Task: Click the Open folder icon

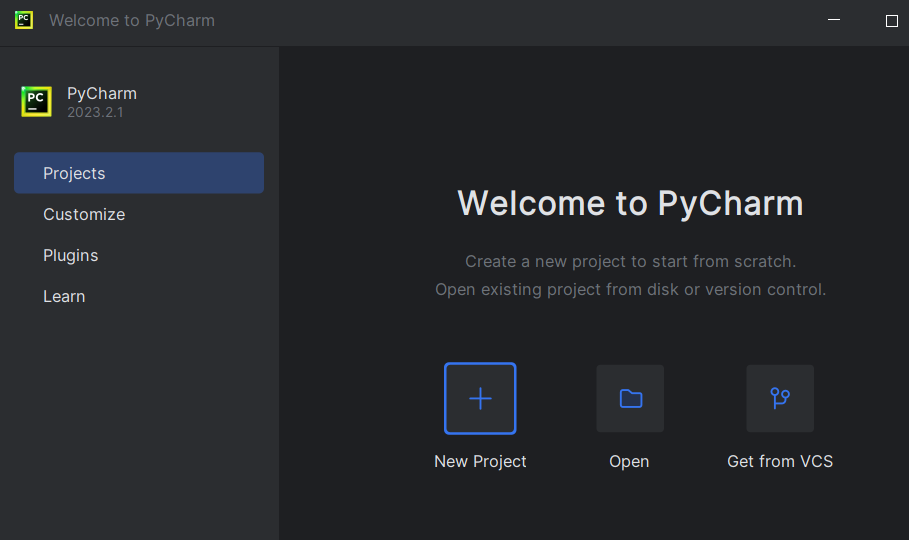Action: tap(630, 398)
